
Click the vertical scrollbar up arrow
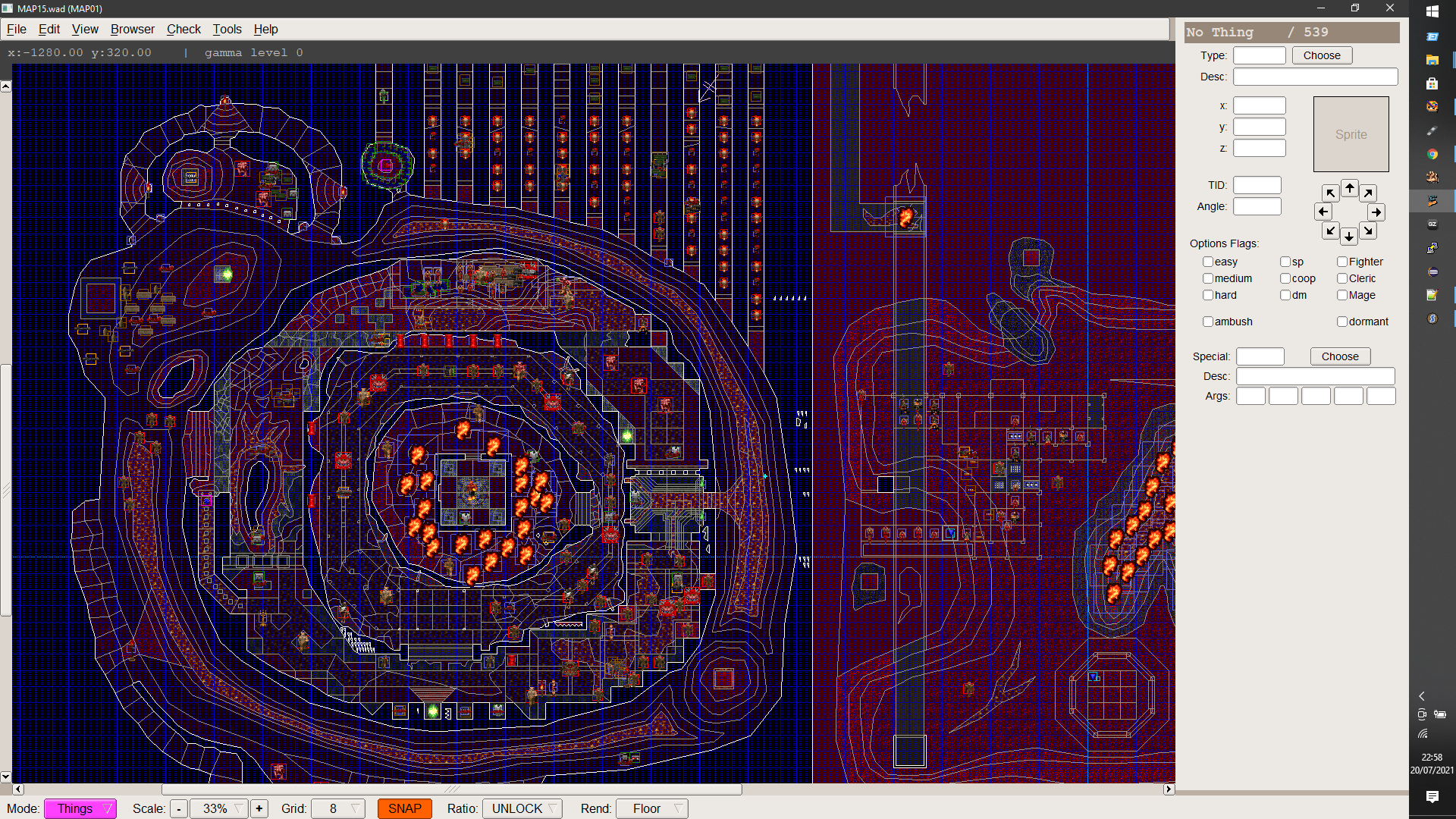(6, 86)
